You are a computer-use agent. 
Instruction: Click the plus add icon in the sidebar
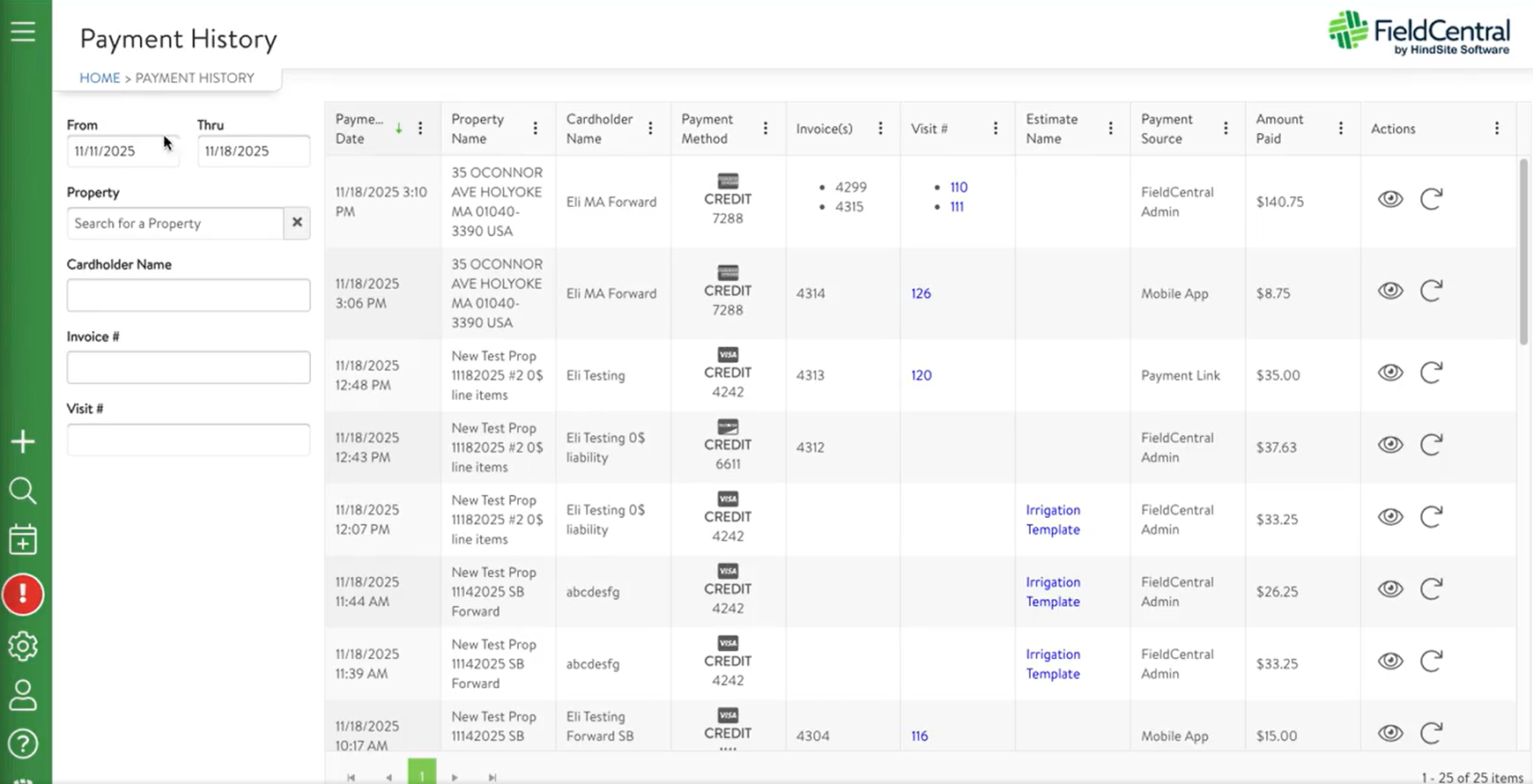[23, 441]
